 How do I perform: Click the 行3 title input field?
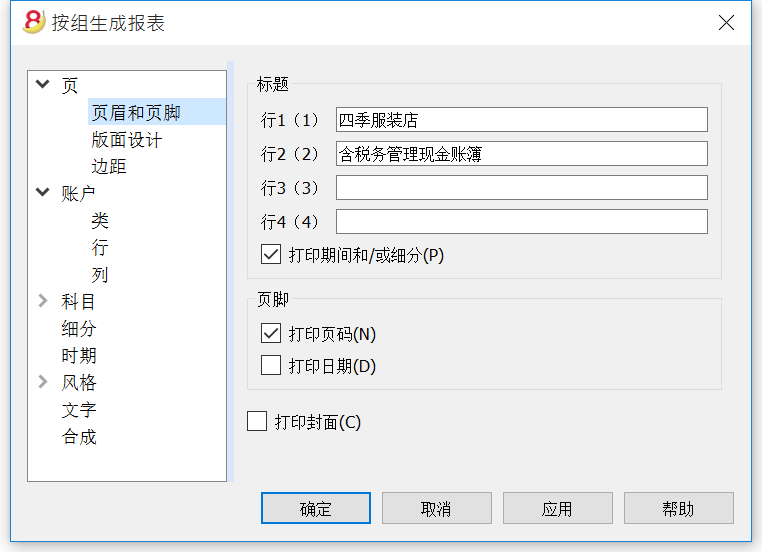(x=521, y=188)
